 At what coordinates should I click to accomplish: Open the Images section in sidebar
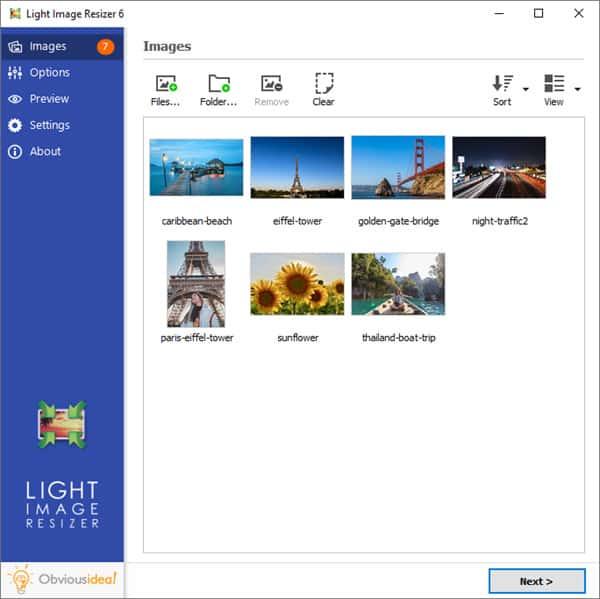(x=48, y=46)
